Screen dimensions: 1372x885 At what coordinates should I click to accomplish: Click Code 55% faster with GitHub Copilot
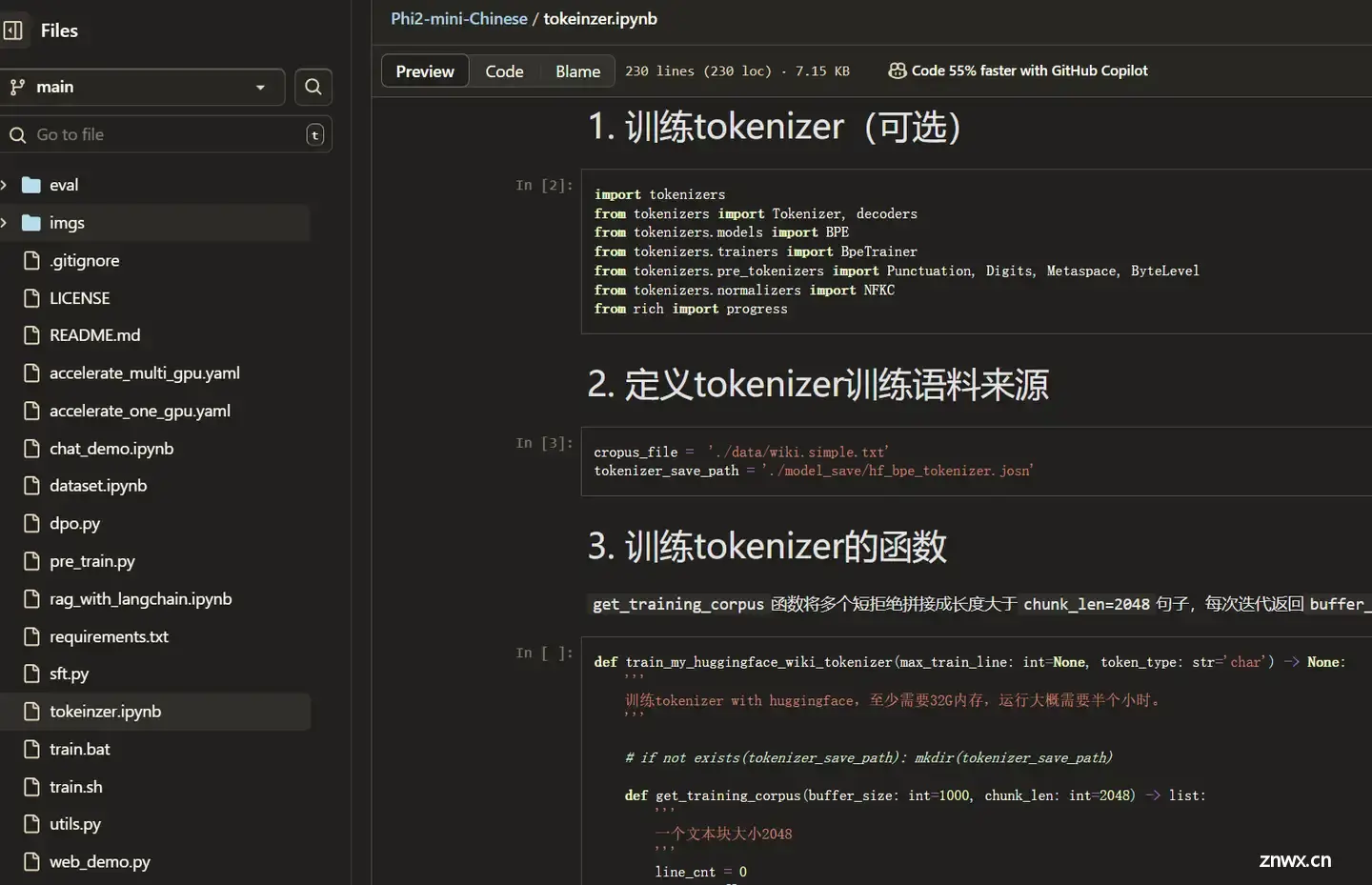[1030, 70]
